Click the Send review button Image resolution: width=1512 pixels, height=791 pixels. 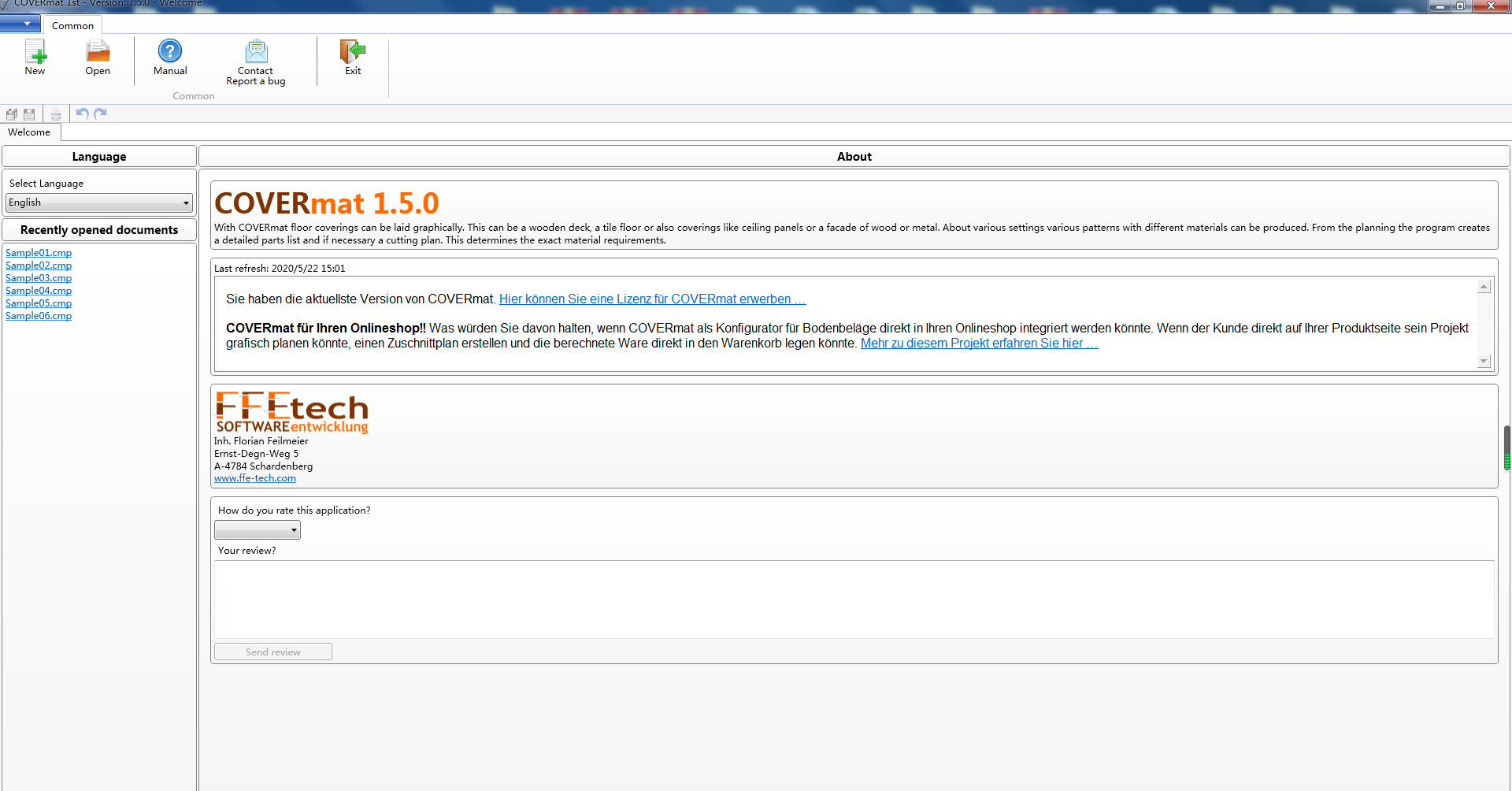[x=273, y=652]
